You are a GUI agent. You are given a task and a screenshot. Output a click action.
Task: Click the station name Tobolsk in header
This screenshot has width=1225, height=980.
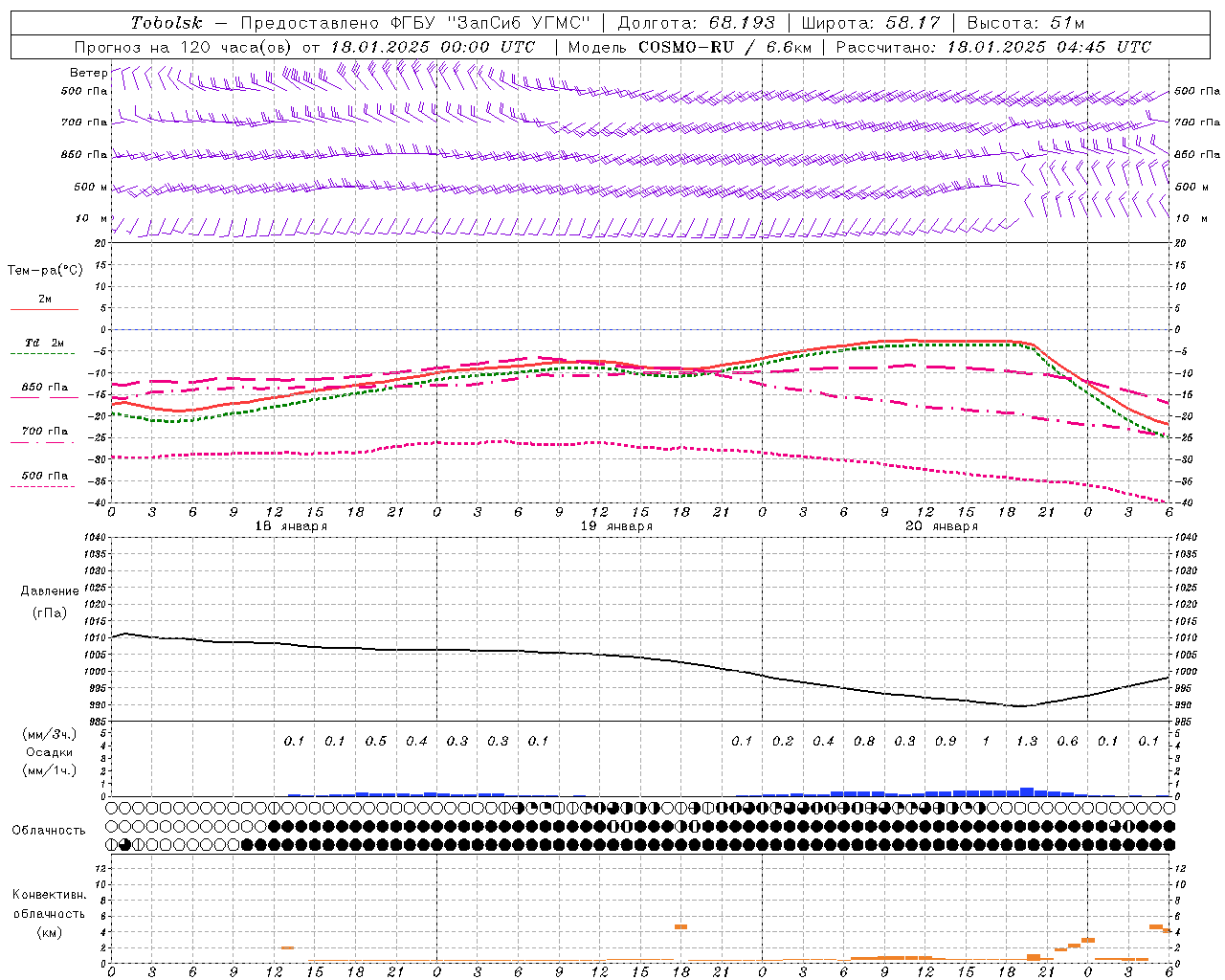167,23
